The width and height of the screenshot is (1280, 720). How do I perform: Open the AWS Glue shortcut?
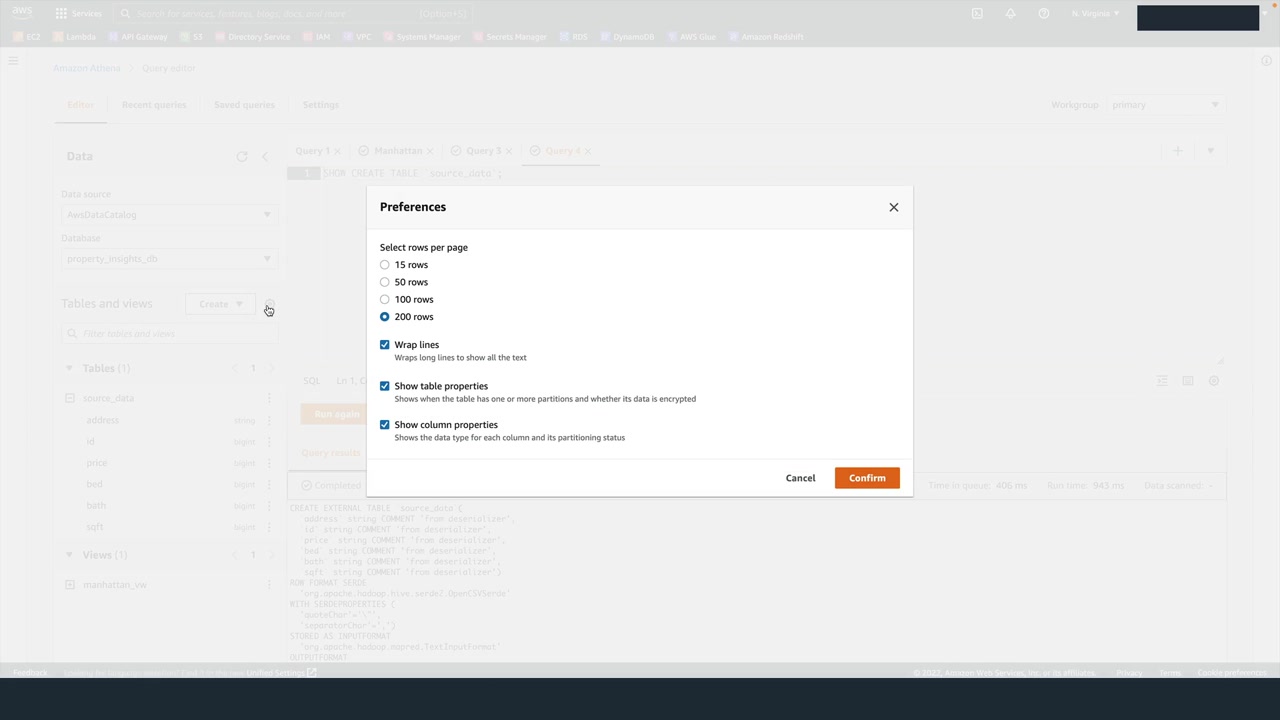691,37
